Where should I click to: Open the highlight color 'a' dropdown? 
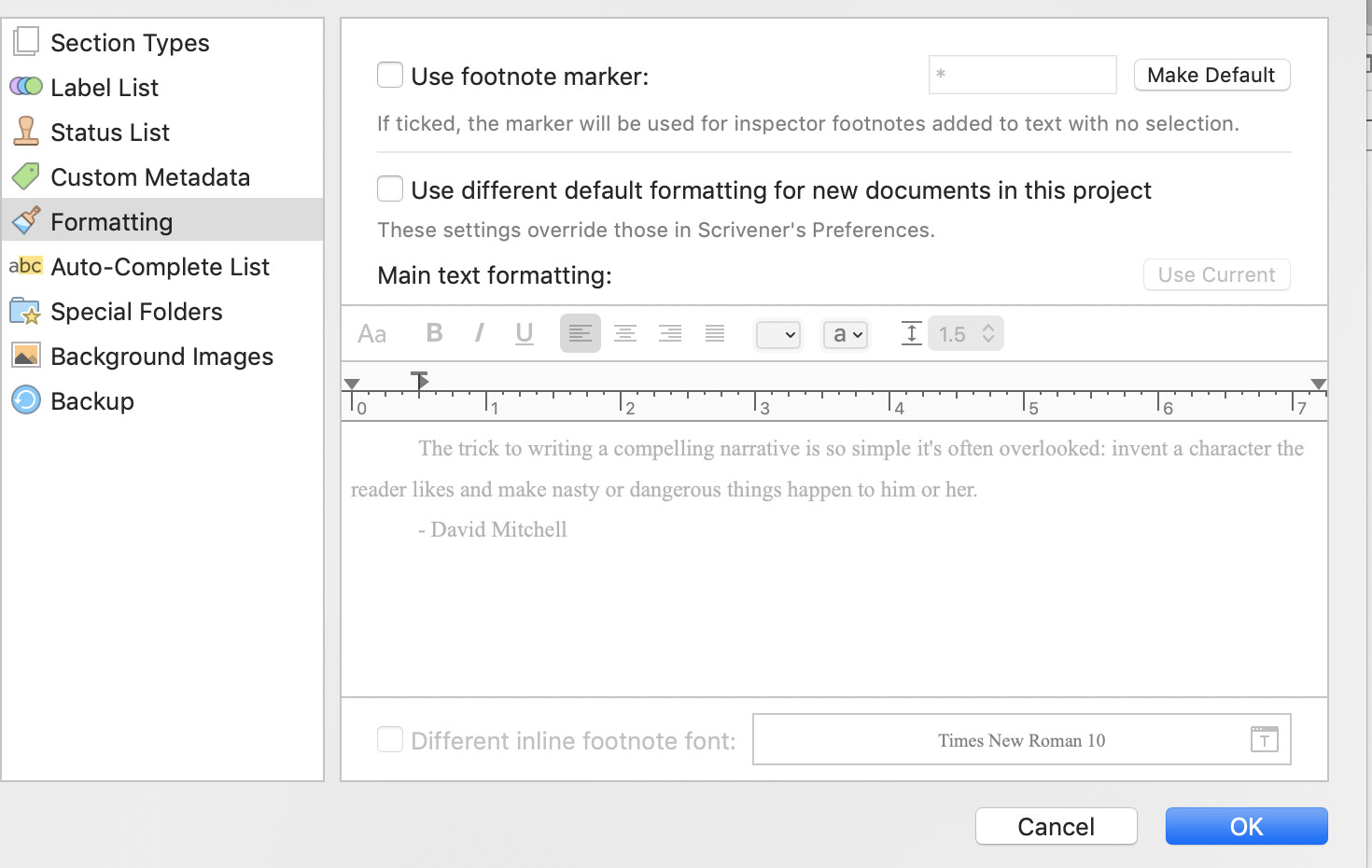846,334
